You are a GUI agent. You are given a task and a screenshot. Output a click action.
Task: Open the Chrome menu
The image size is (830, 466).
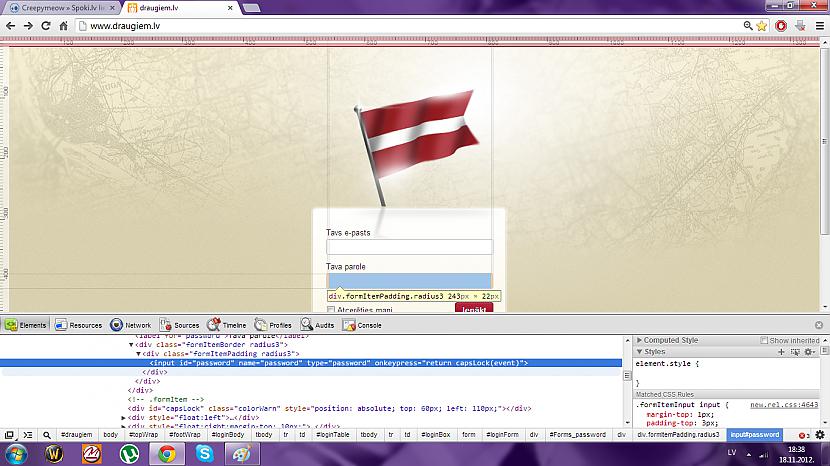point(819,26)
